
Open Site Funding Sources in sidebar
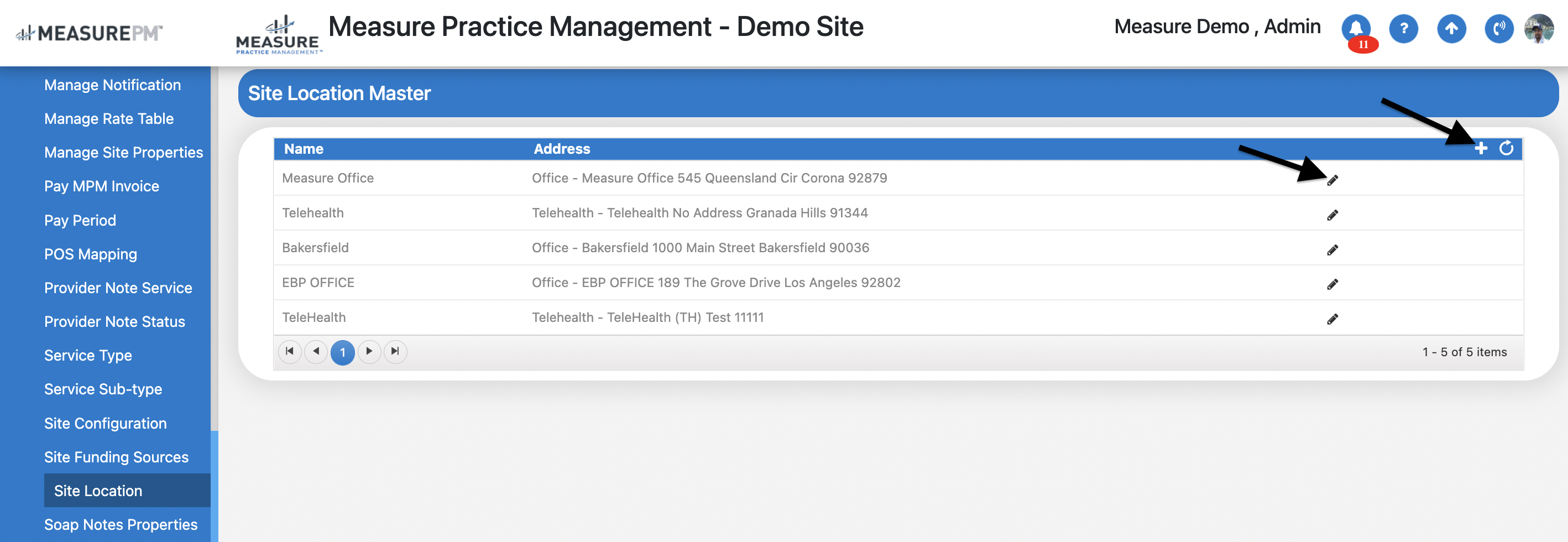[116, 457]
